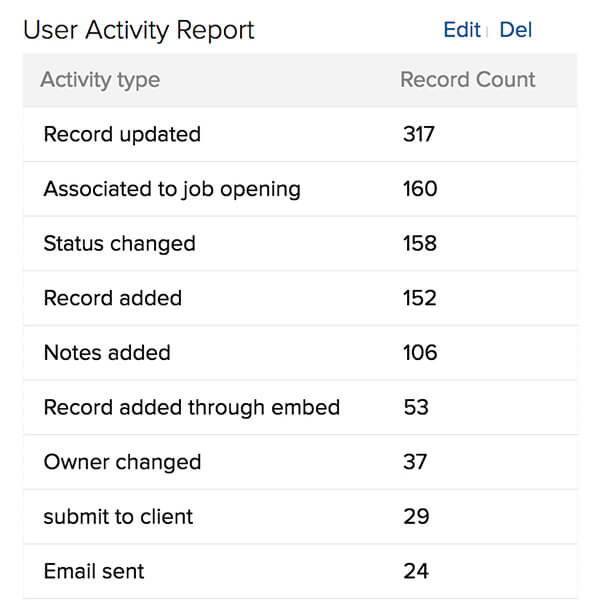Select the Owner changed activity
The height and width of the screenshot is (600, 600).
click(x=122, y=462)
